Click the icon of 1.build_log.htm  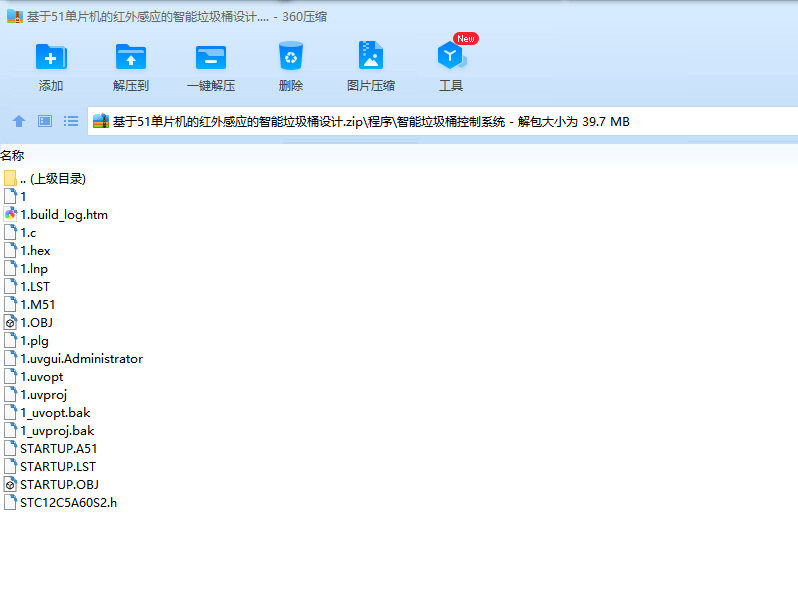pos(11,215)
